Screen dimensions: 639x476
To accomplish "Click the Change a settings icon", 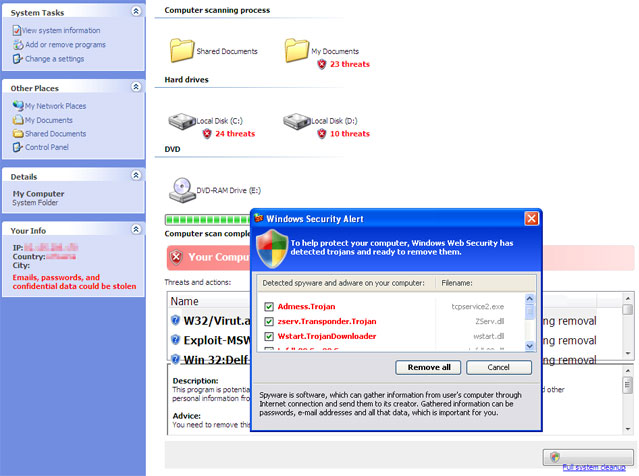I will (17, 59).
